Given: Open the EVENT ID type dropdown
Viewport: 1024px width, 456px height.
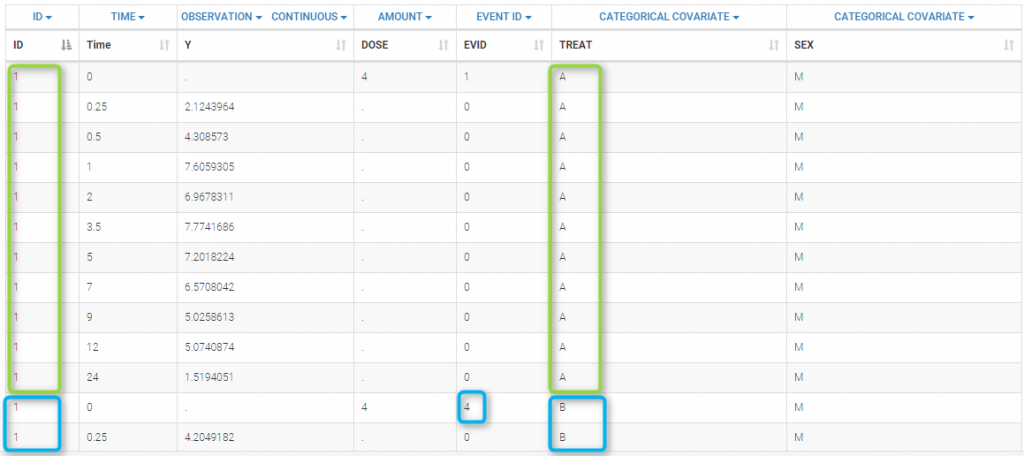Looking at the screenshot, I should pos(502,17).
